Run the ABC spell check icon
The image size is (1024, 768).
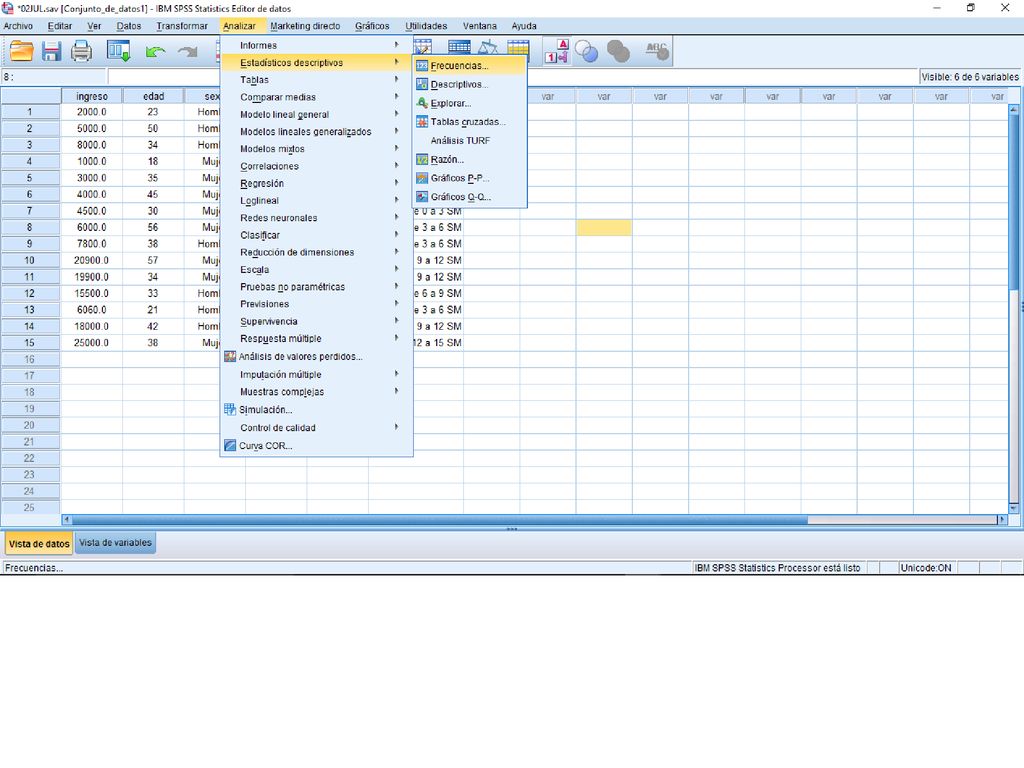click(x=657, y=51)
